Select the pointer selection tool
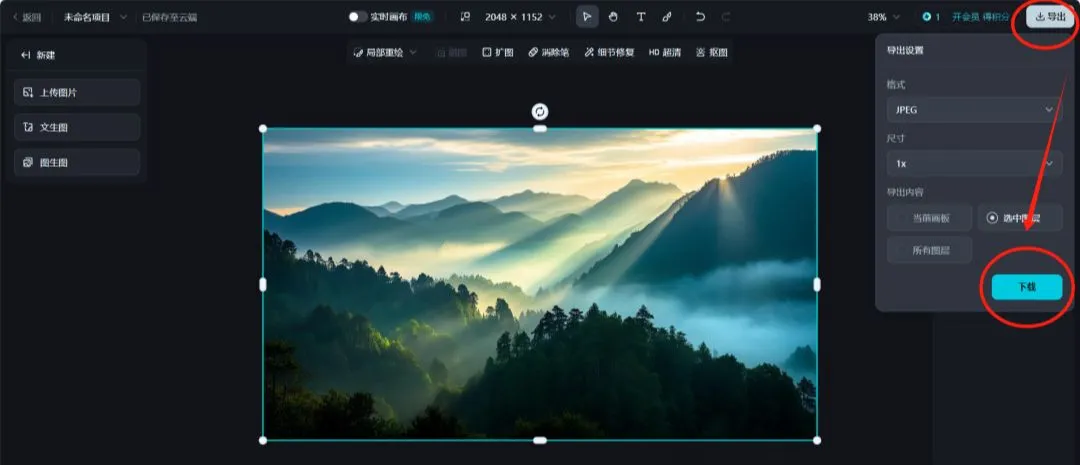This screenshot has width=1080, height=465. point(587,17)
